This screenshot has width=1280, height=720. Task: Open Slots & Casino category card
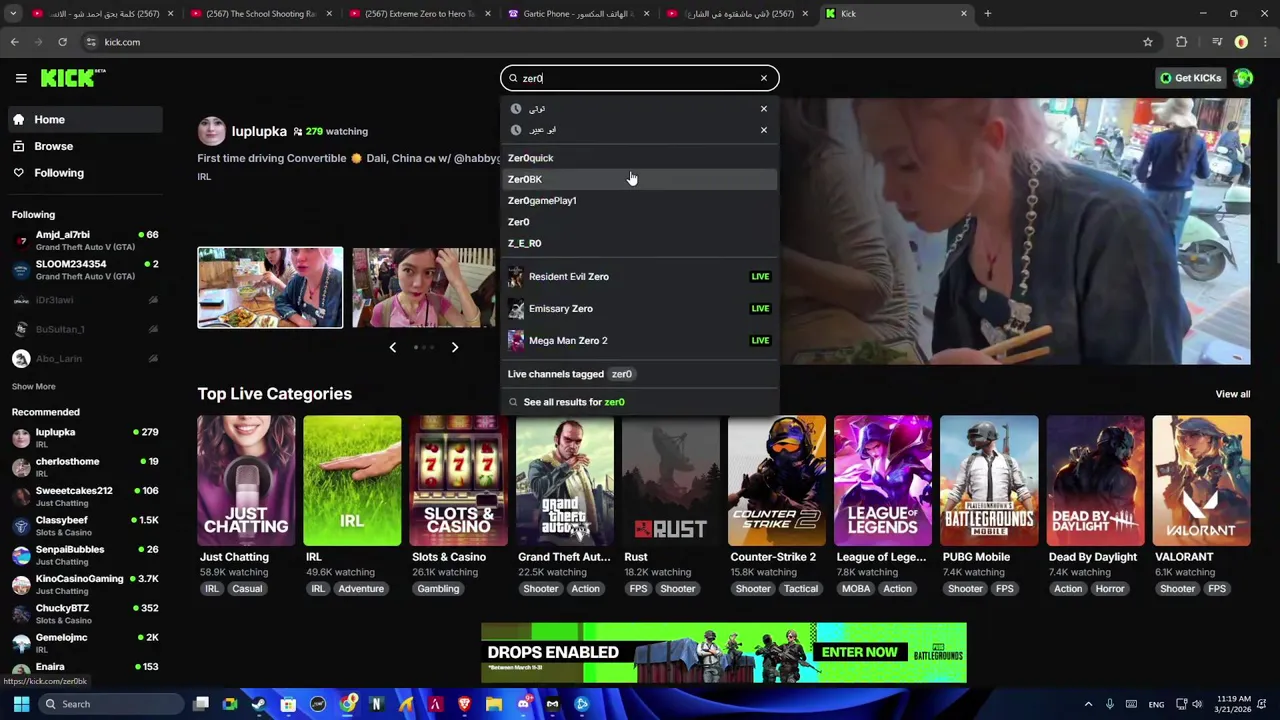458,481
